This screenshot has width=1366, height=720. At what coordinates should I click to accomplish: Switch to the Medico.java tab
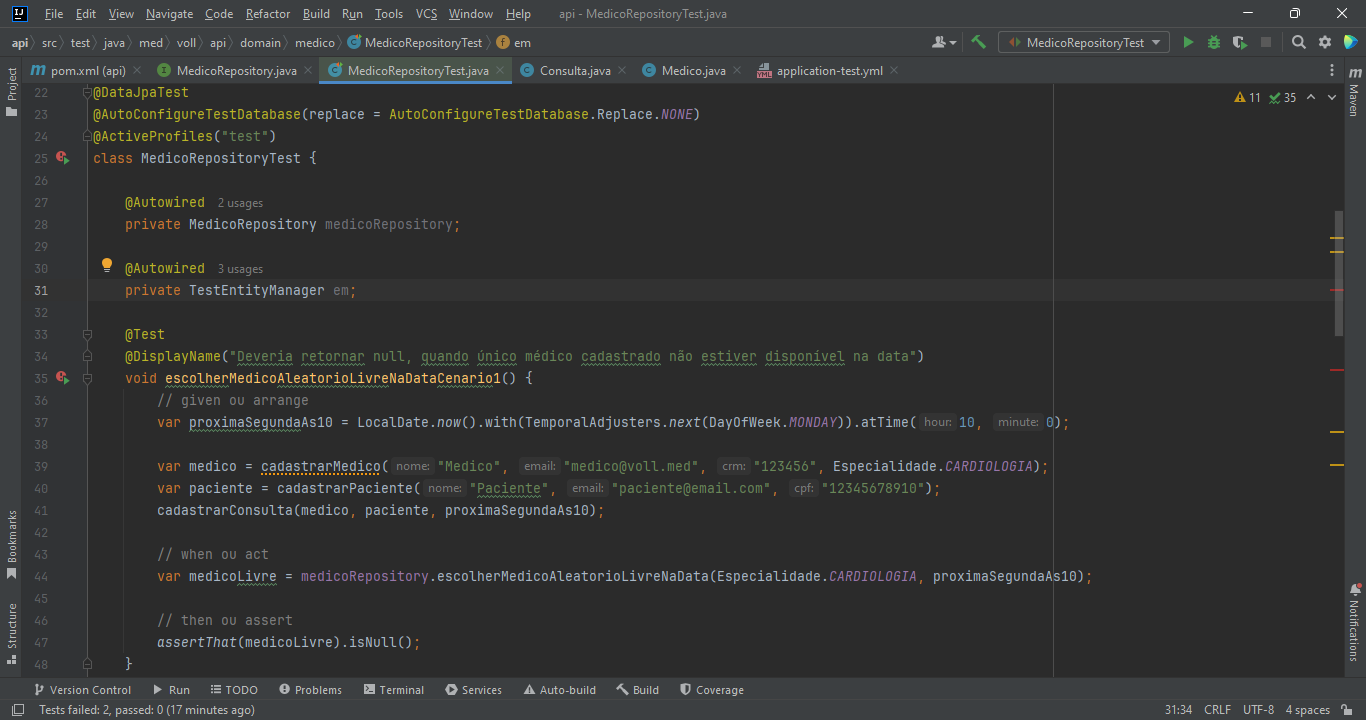(694, 71)
